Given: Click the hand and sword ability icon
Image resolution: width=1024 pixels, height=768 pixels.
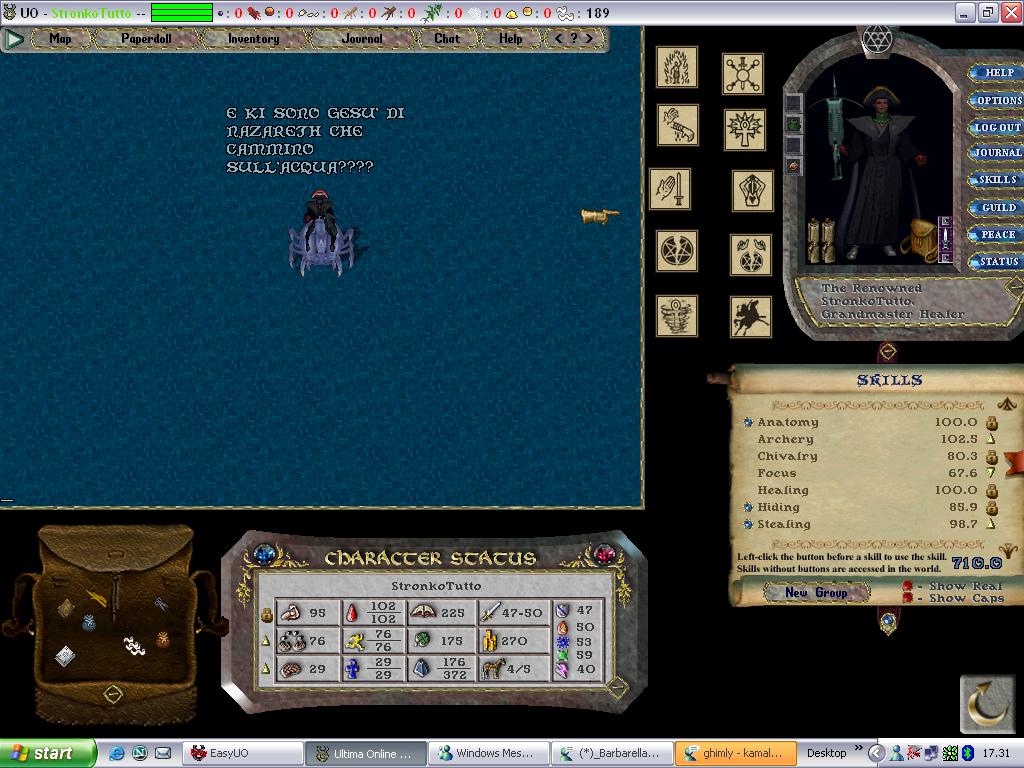Looking at the screenshot, I should (x=669, y=188).
